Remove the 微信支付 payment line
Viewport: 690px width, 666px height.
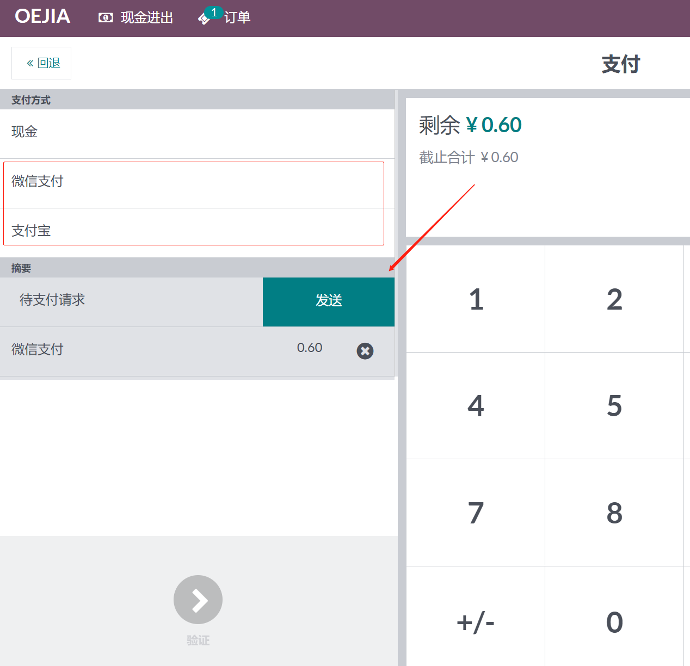[x=365, y=351]
